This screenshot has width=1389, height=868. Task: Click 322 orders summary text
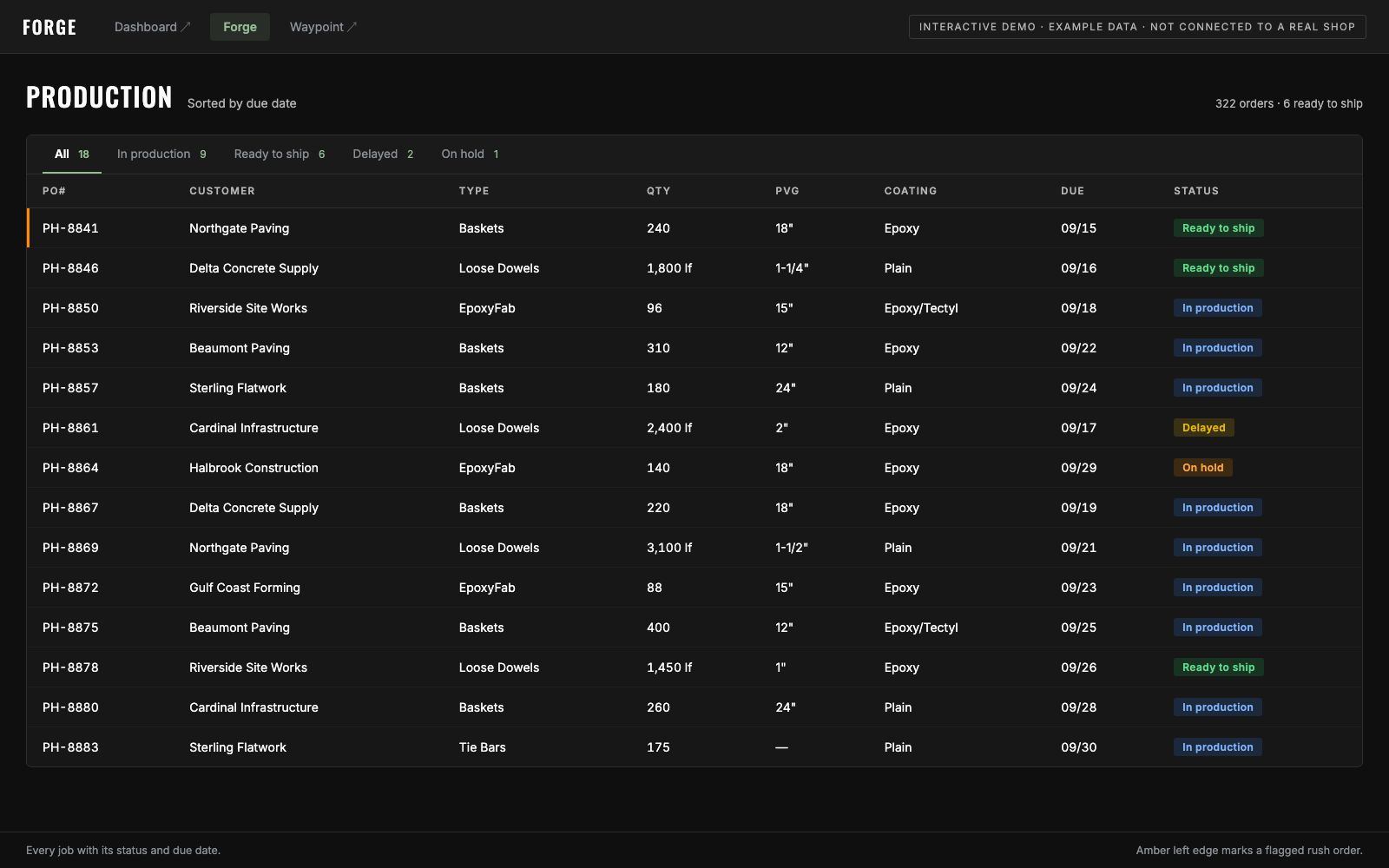1289,103
